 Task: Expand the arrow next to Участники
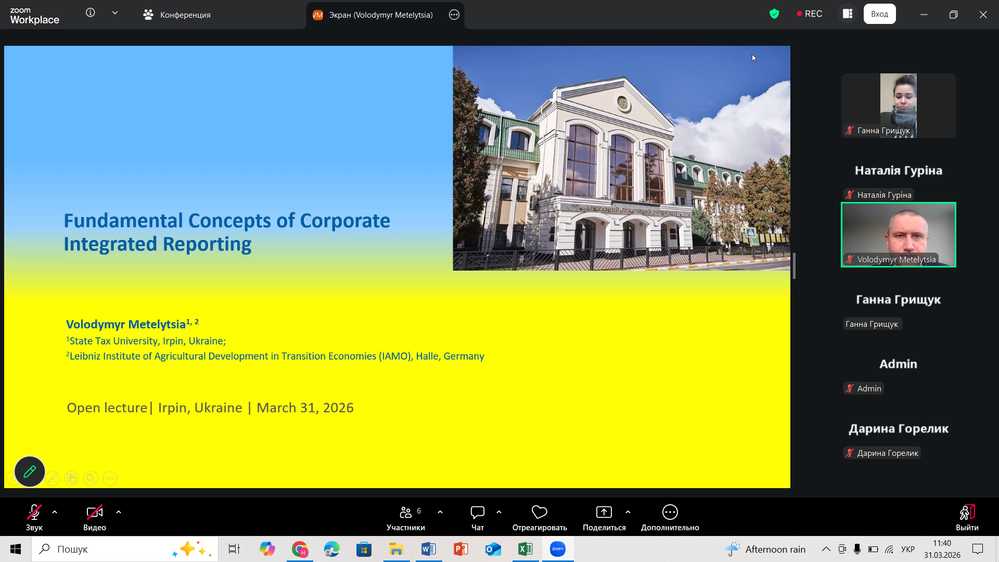pyautogui.click(x=440, y=512)
